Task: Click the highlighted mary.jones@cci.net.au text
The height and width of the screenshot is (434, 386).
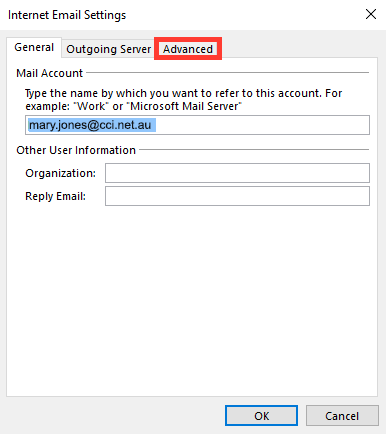Action: pyautogui.click(x=90, y=125)
